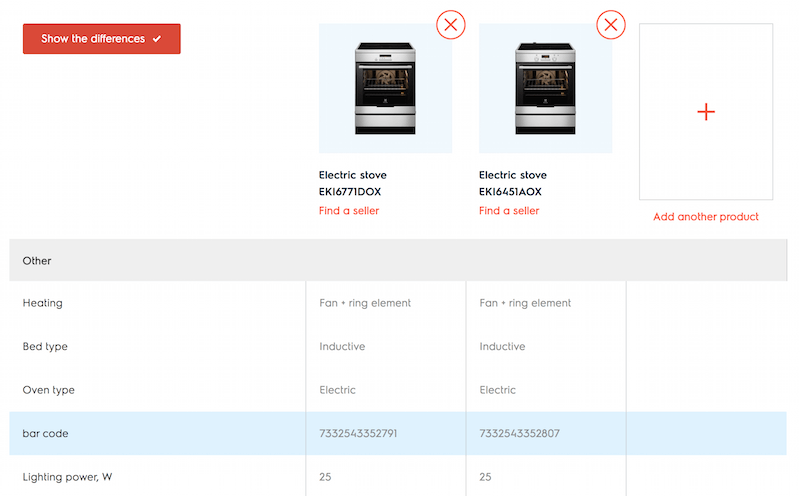Select the Oven type row label

pos(49,390)
